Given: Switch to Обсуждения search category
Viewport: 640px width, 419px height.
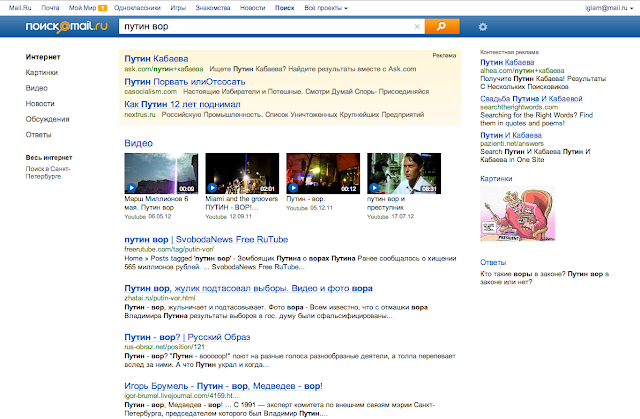Looking at the screenshot, I should click(x=47, y=119).
